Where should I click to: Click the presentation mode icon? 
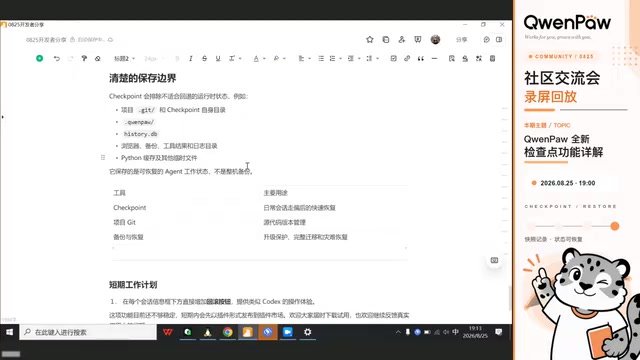click(x=418, y=40)
